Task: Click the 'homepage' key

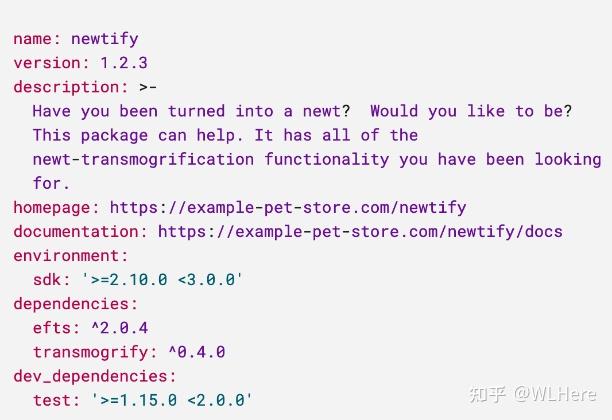Action: pyautogui.click(x=52, y=208)
